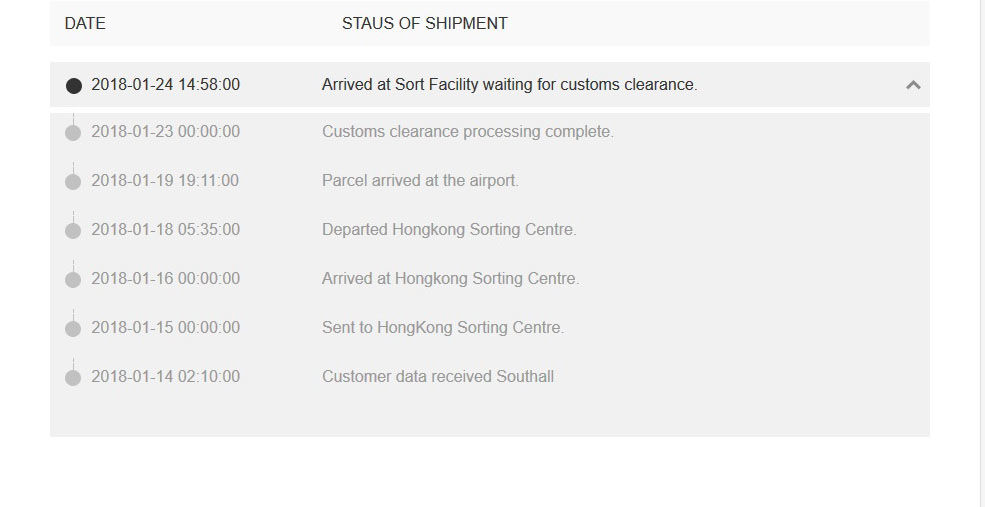Collapse the shipment history chevron
Viewport: 985px width, 507px height.
pos(912,85)
